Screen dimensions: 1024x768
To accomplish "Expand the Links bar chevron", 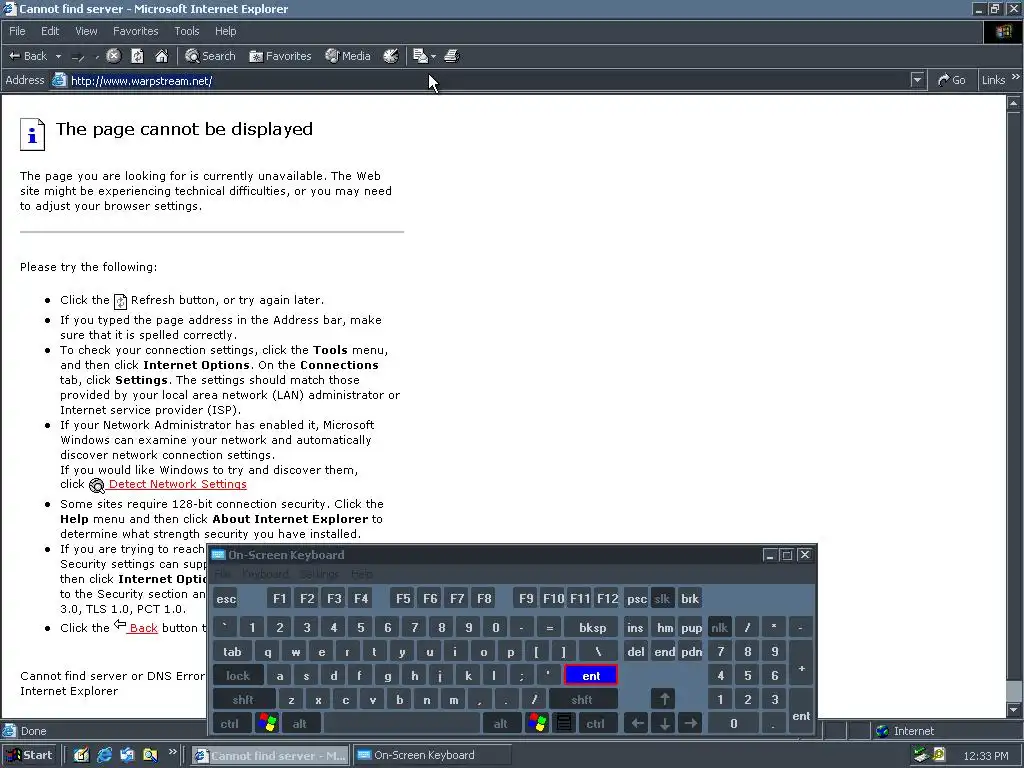I will tap(1016, 77).
